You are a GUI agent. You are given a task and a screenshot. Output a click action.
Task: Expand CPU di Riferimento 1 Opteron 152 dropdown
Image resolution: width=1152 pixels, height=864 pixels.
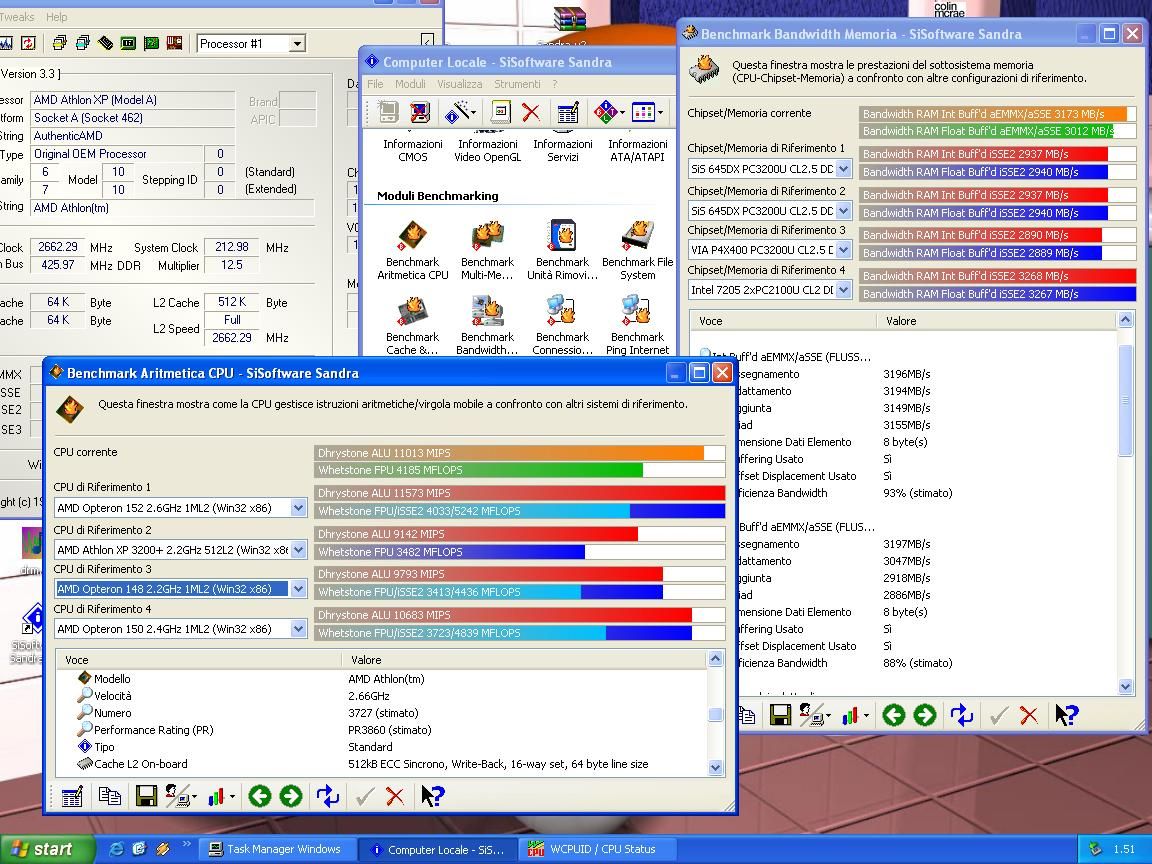click(x=298, y=508)
